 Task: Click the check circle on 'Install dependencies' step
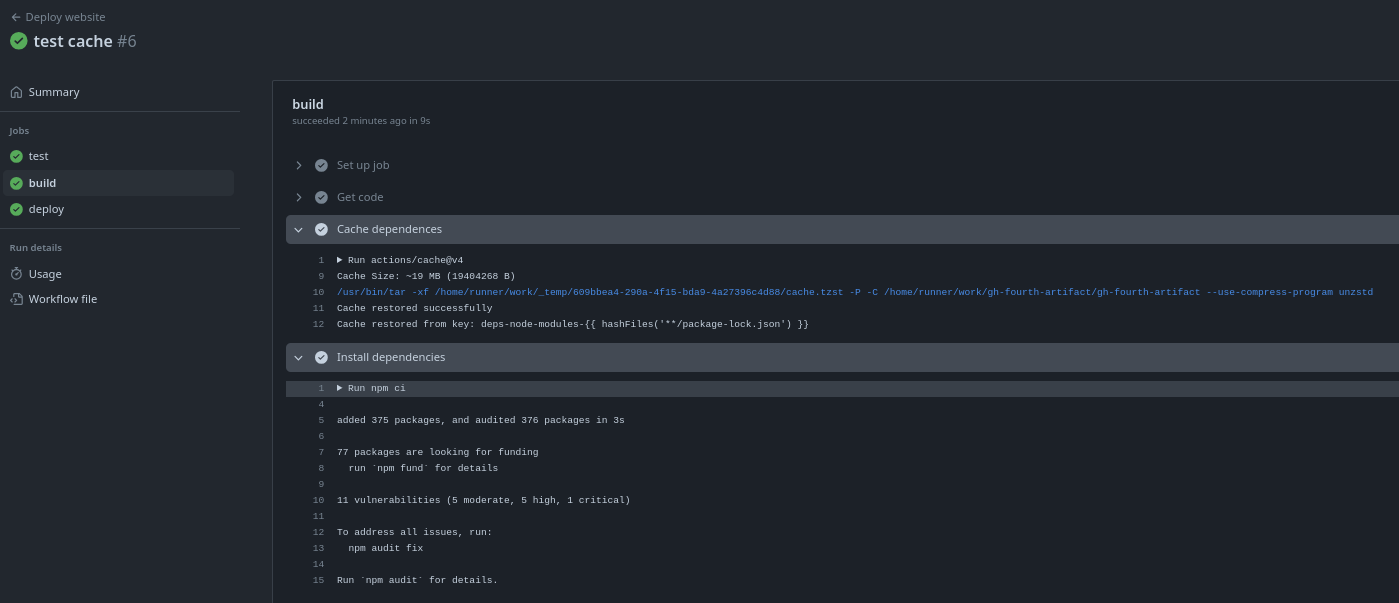(x=321, y=357)
